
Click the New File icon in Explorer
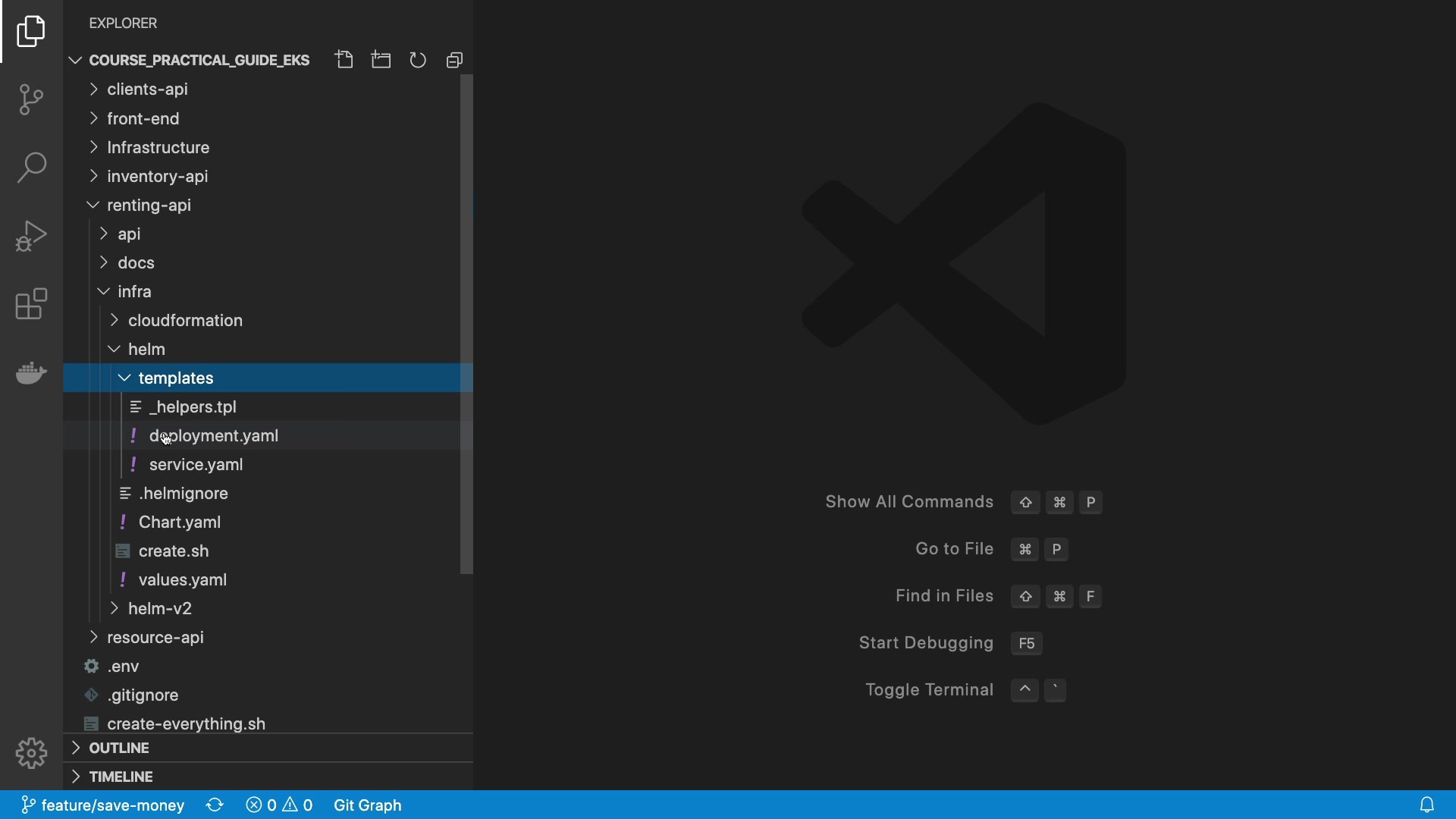coord(344,60)
